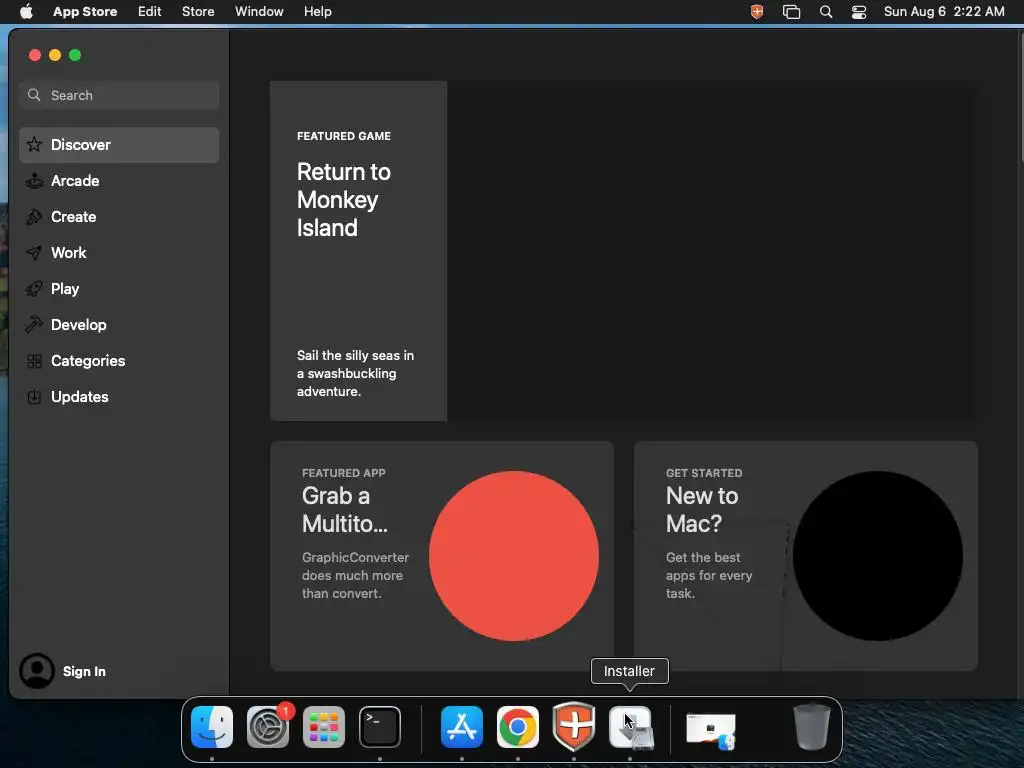
Task: Click the page scrollbar at right edge
Action: [x=1020, y=98]
